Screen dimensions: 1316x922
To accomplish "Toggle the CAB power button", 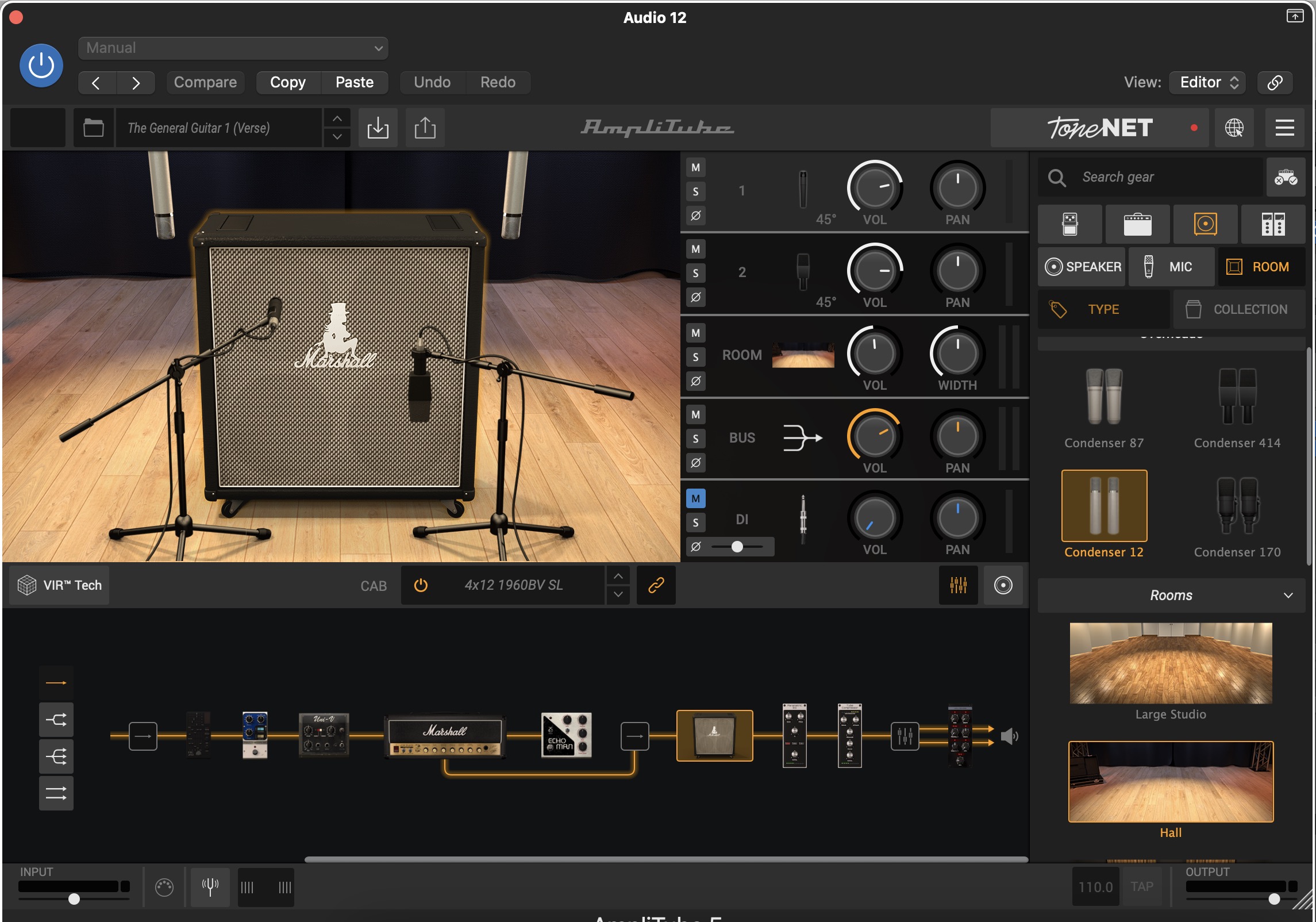I will click(421, 585).
